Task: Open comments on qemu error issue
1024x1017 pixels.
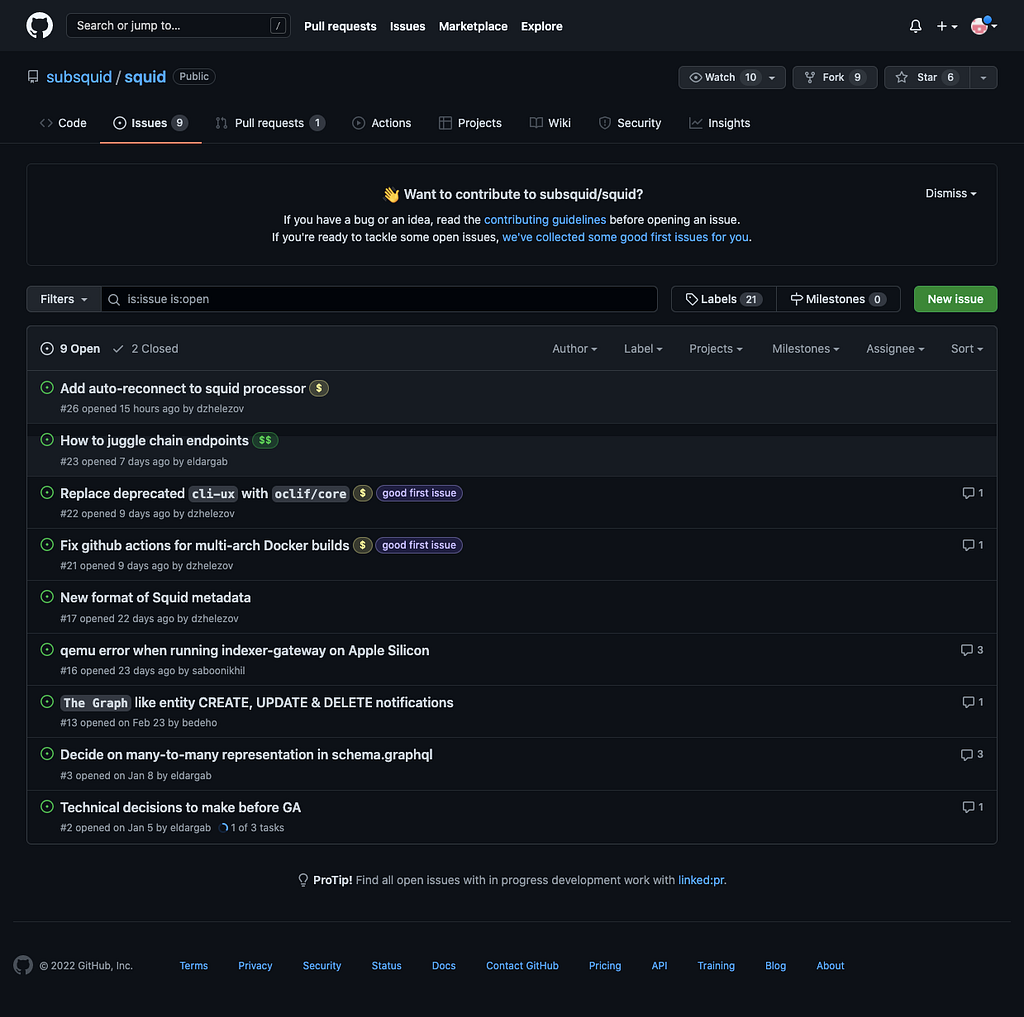Action: [x=972, y=650]
